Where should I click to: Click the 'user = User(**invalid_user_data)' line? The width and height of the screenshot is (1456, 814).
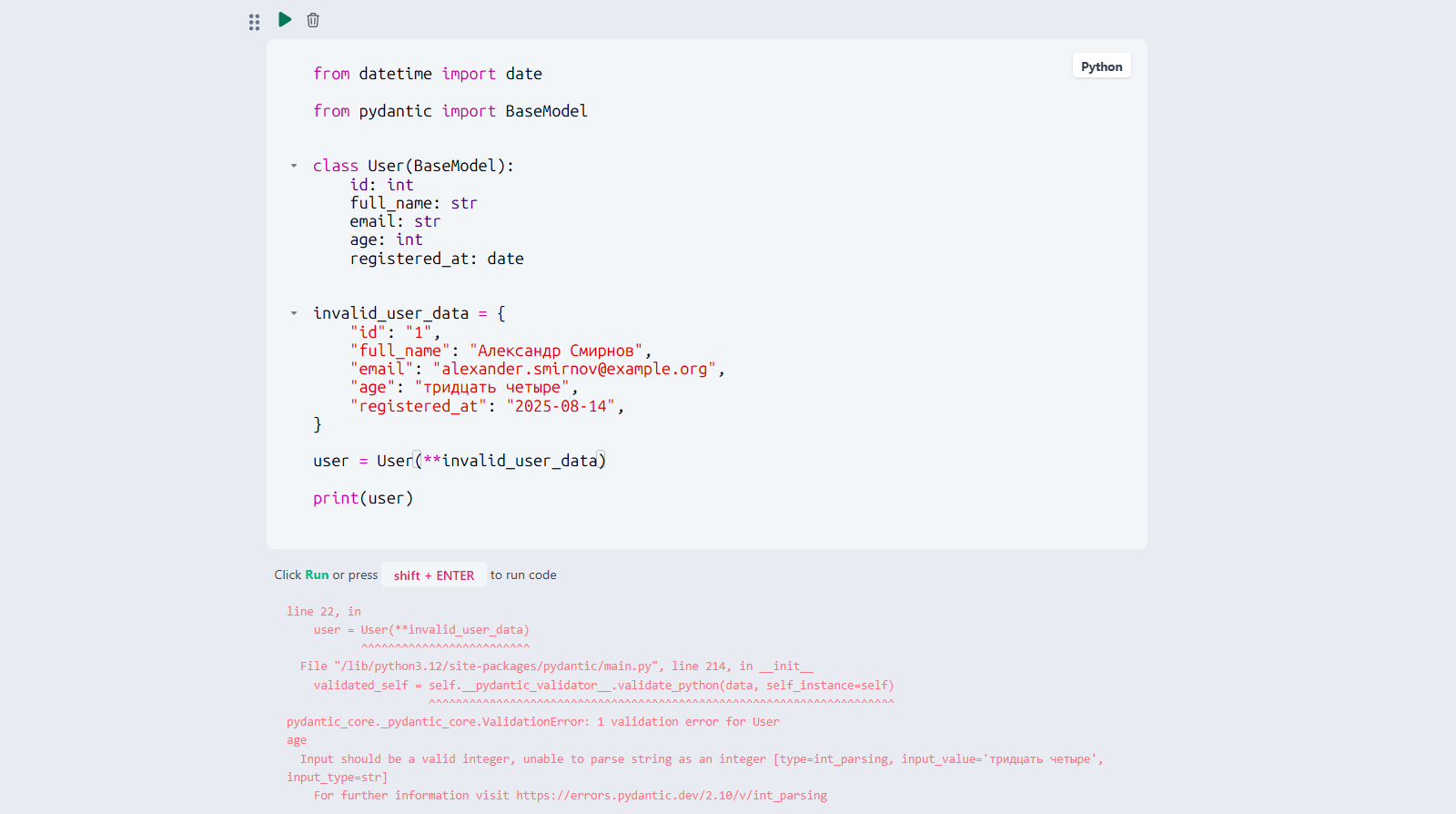pyautogui.click(x=460, y=461)
